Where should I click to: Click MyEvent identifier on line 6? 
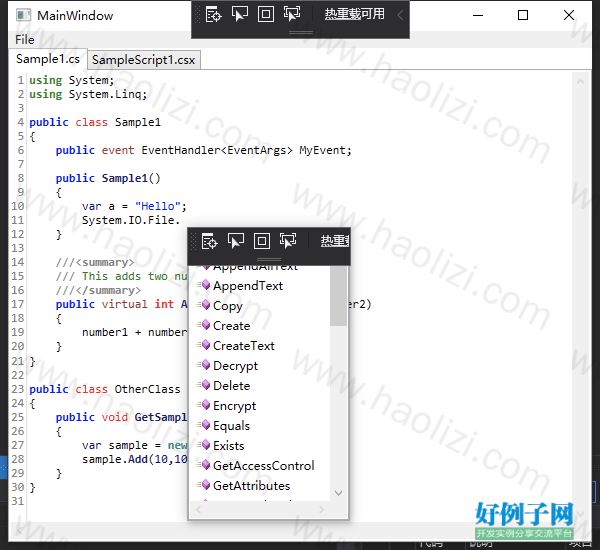323,150
